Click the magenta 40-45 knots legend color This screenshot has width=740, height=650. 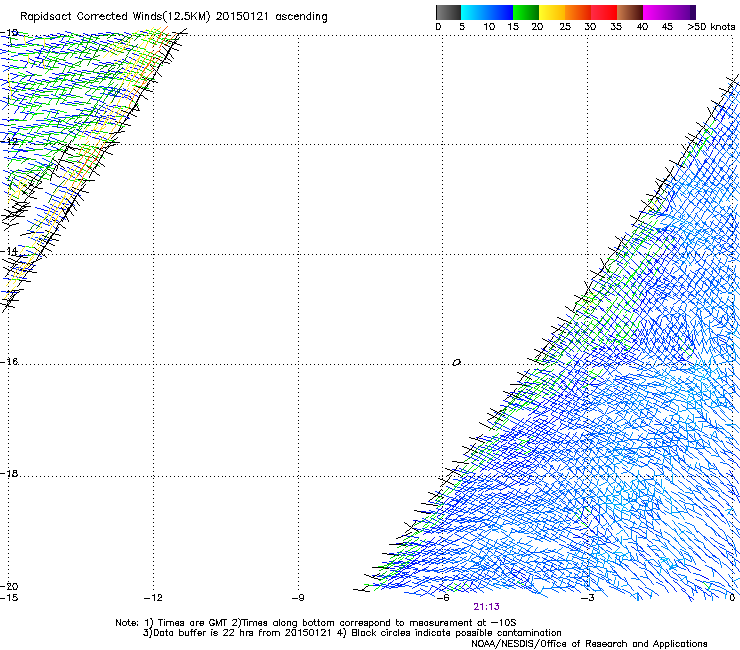pos(656,12)
